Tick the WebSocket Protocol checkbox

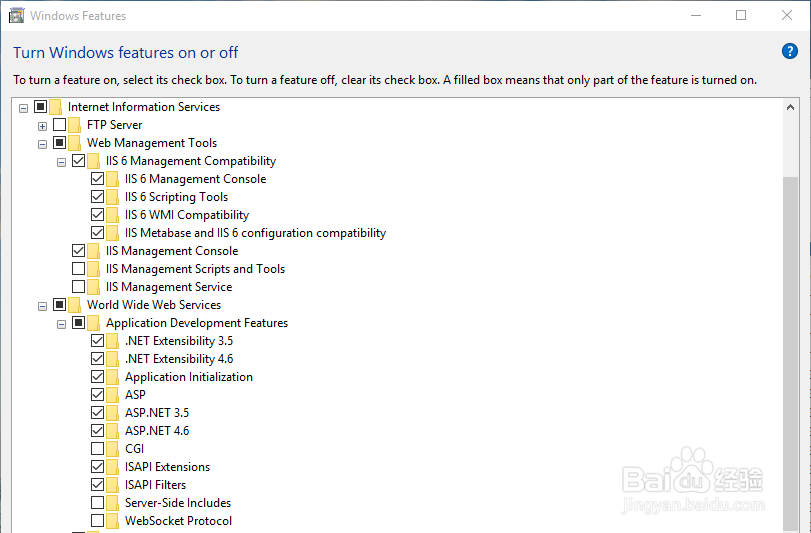(x=97, y=521)
